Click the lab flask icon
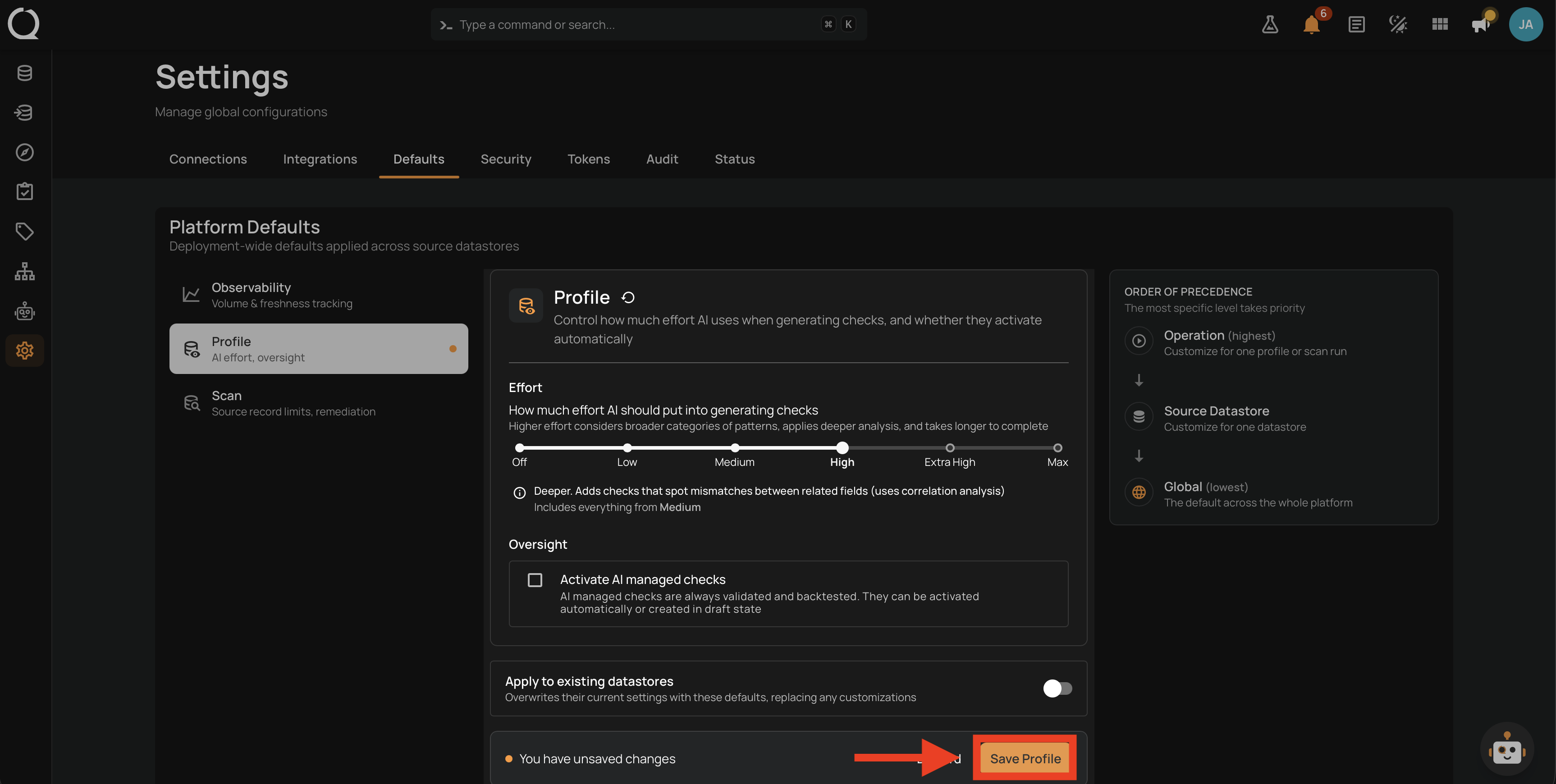This screenshot has width=1556, height=784. point(1270,25)
